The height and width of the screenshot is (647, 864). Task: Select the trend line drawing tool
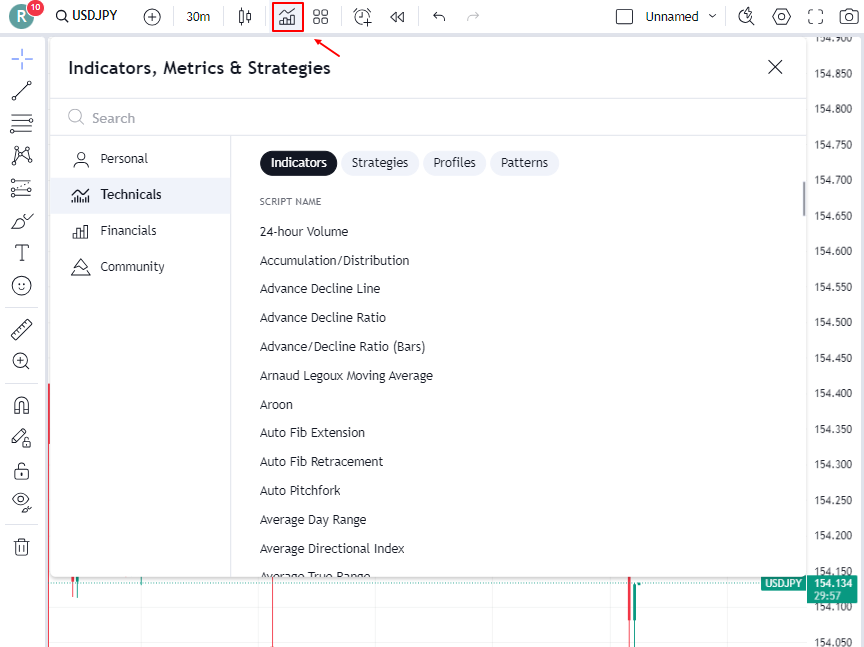pos(21,91)
